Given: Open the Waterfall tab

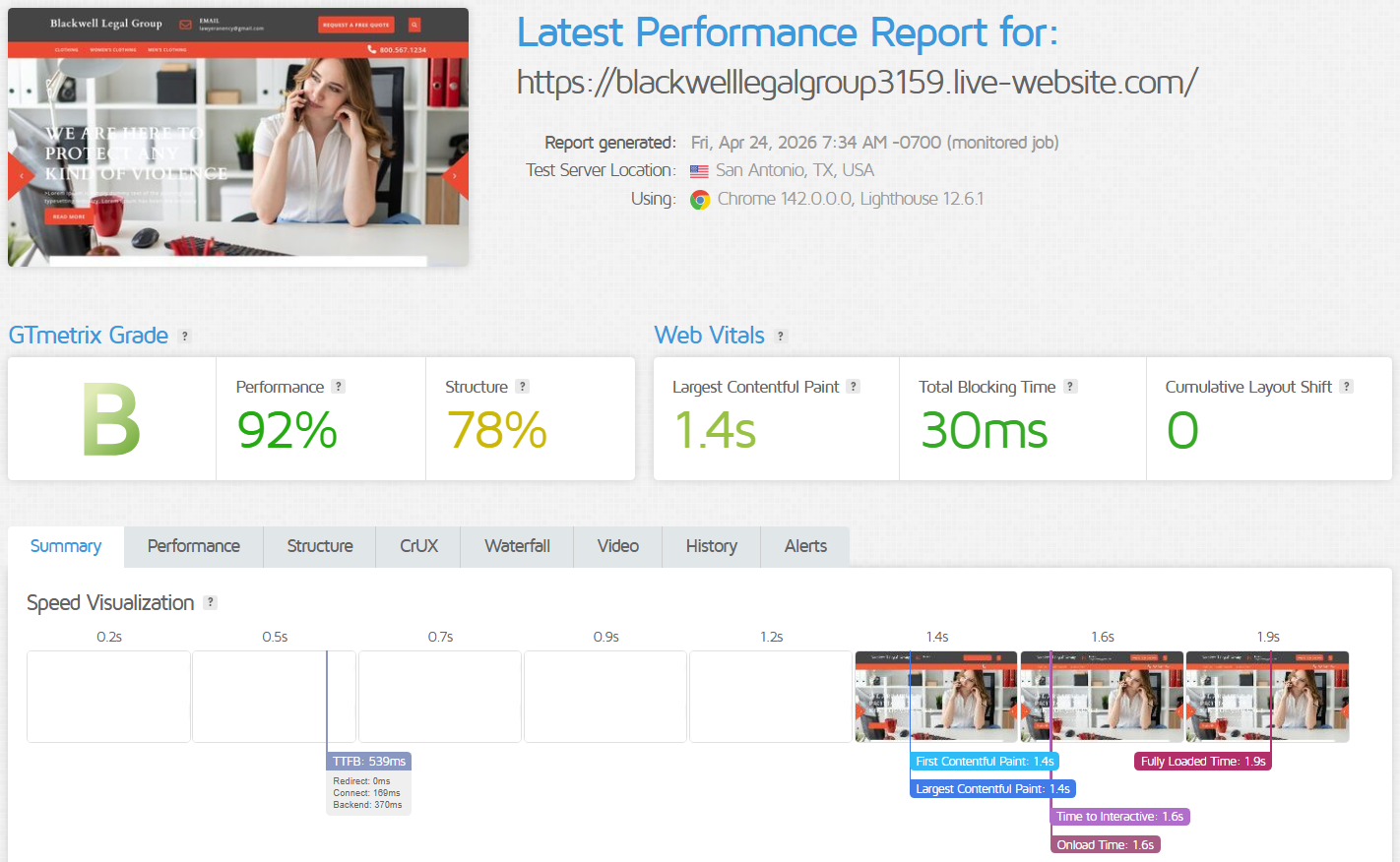Looking at the screenshot, I should pyautogui.click(x=517, y=546).
